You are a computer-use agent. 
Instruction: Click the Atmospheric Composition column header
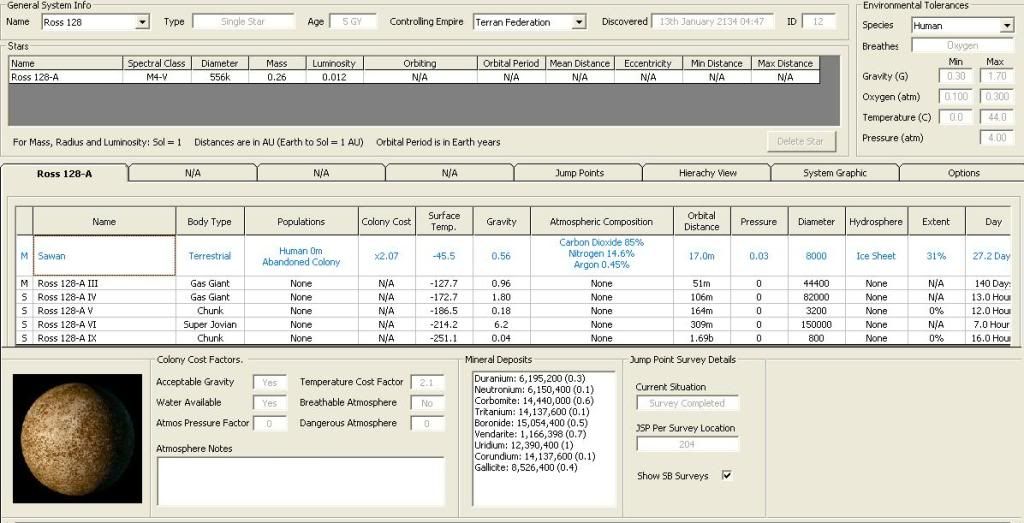[x=601, y=221]
